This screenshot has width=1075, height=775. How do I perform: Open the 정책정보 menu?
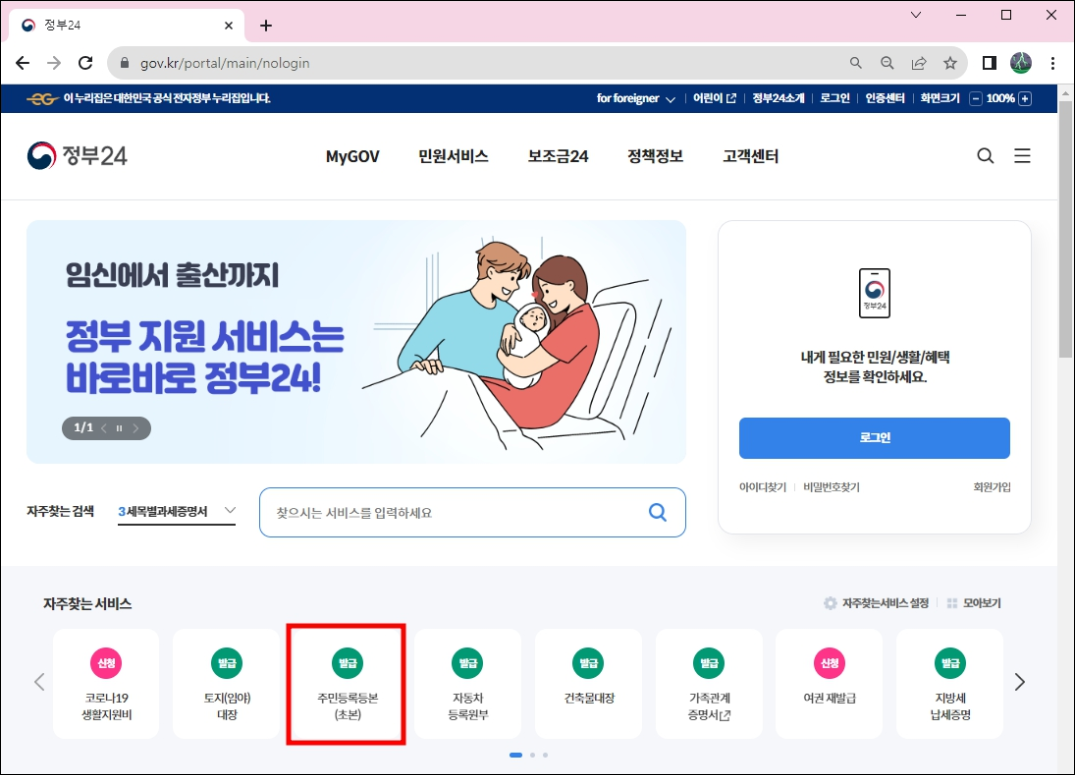tap(655, 156)
